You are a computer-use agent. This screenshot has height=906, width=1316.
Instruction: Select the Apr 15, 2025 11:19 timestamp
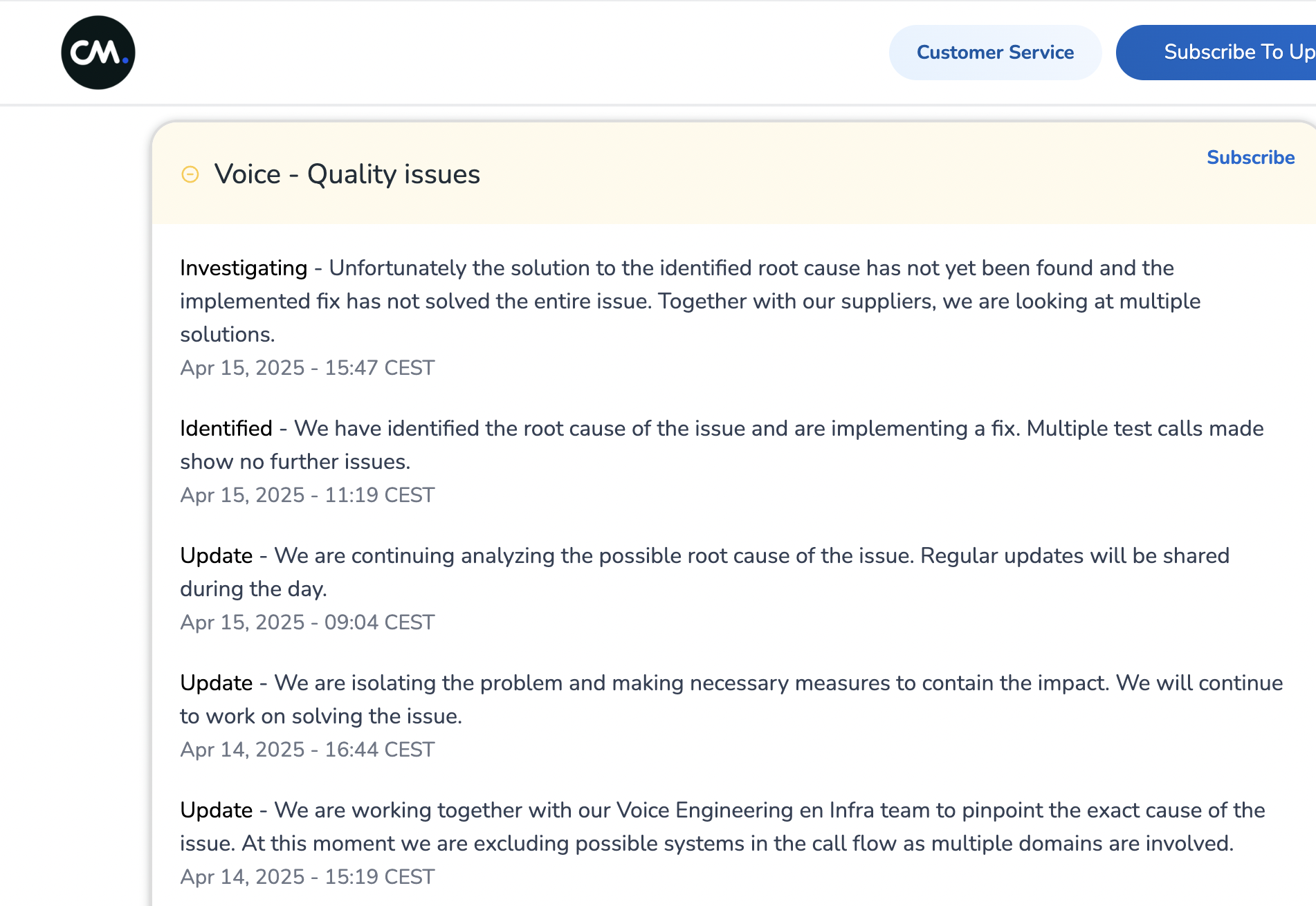tap(307, 495)
